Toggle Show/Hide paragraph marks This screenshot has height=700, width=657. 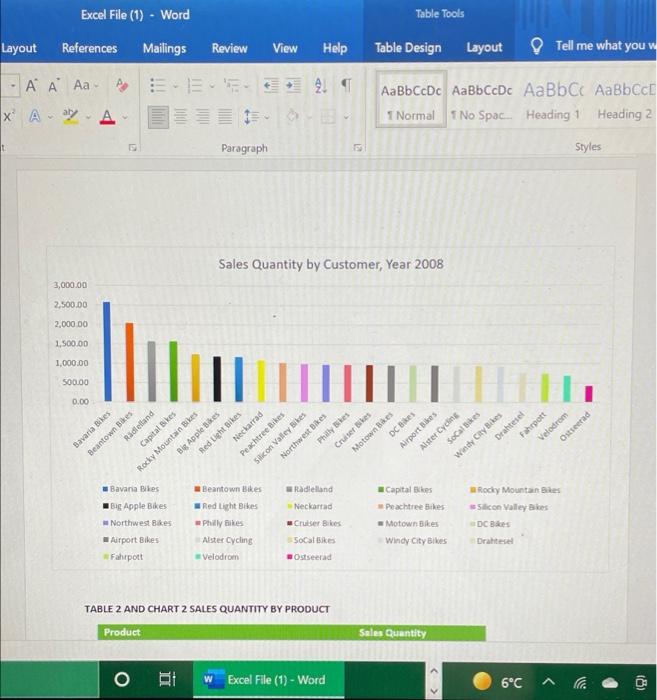coord(346,85)
